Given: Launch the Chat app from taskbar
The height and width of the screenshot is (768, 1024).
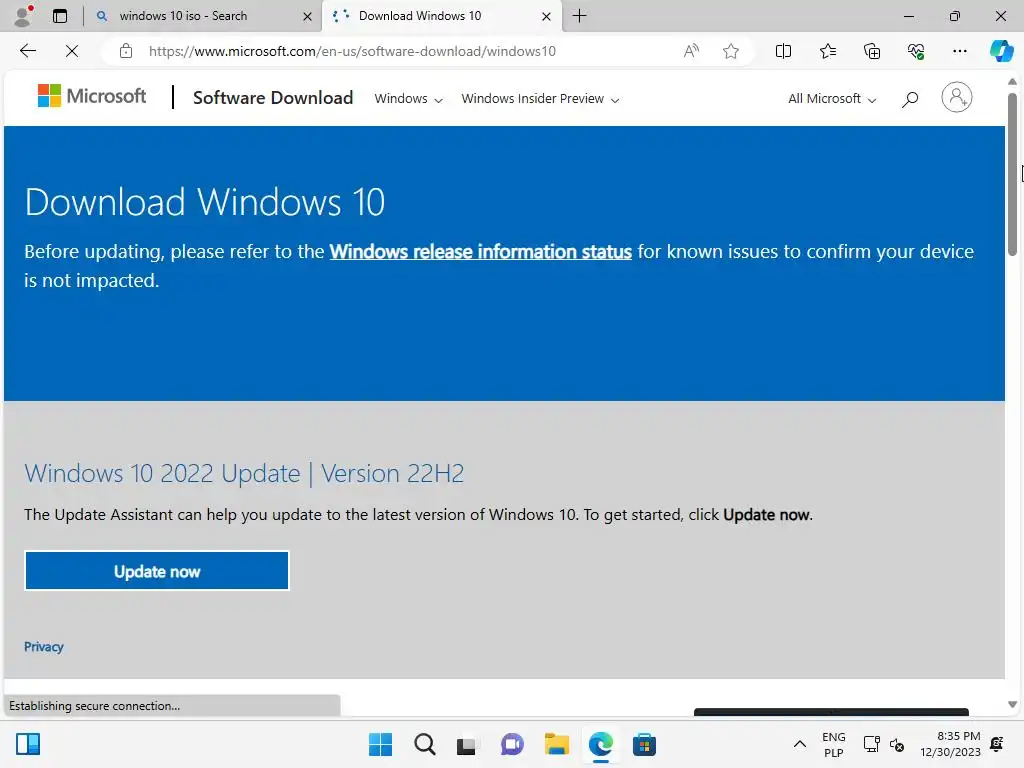Looking at the screenshot, I should point(513,744).
